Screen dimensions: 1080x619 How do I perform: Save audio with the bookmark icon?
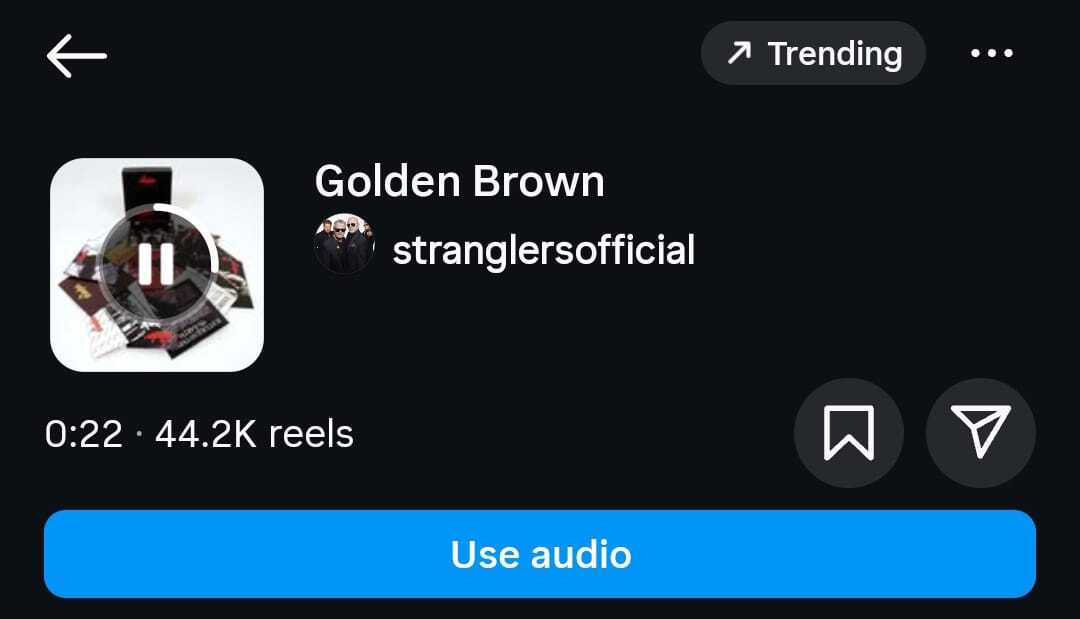tap(849, 433)
